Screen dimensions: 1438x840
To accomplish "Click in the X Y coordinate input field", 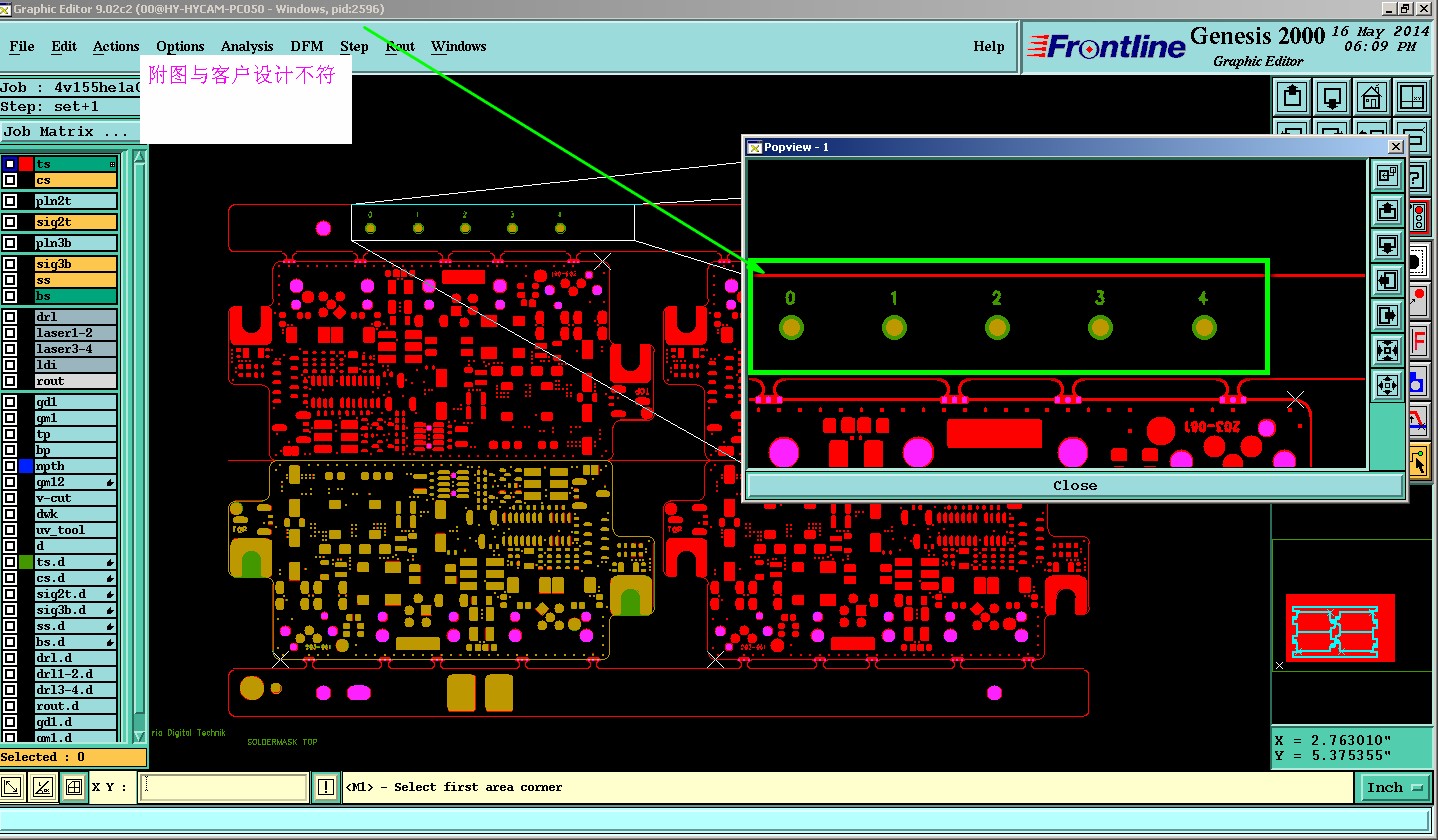I will pos(225,787).
